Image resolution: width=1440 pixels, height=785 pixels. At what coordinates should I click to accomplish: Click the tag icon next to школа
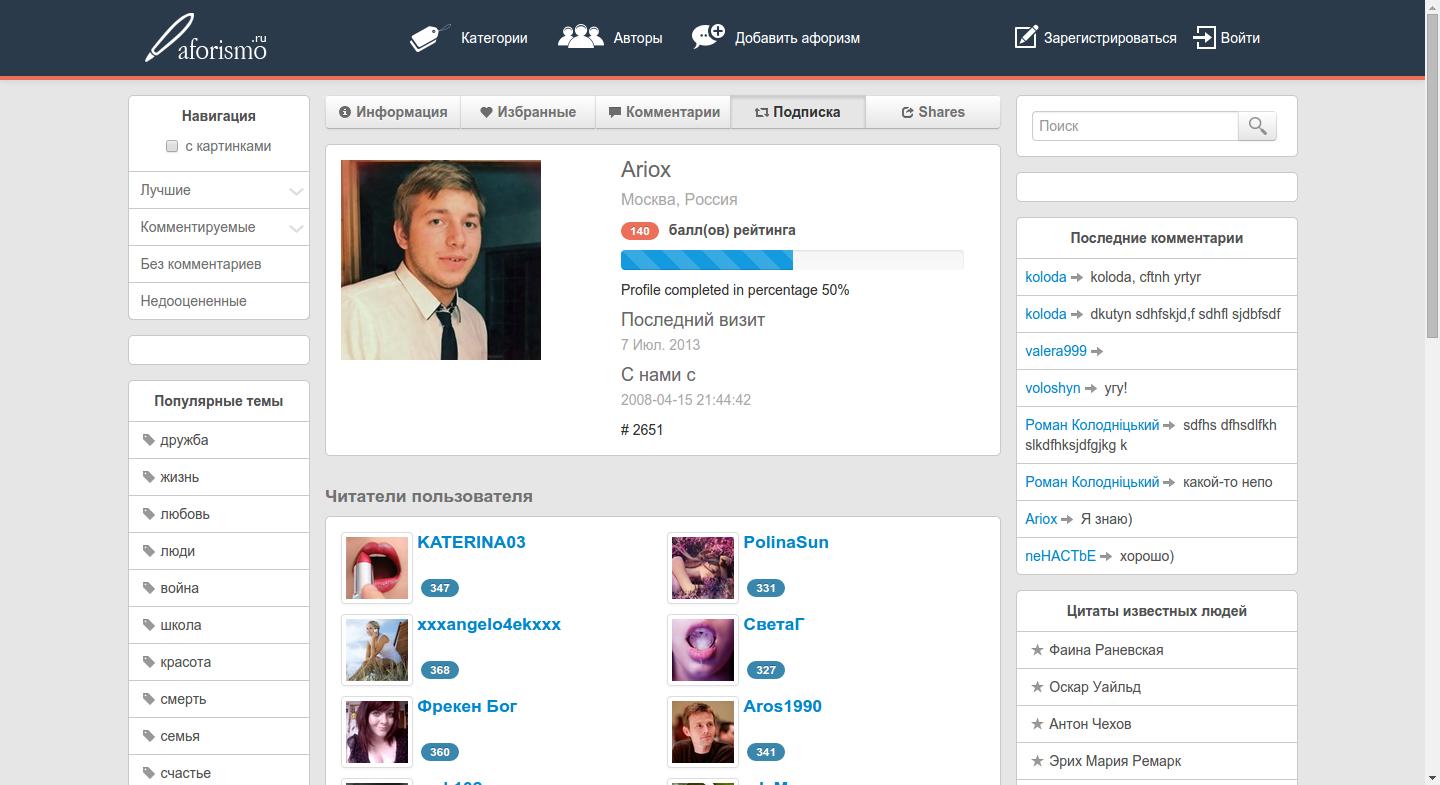[148, 625]
